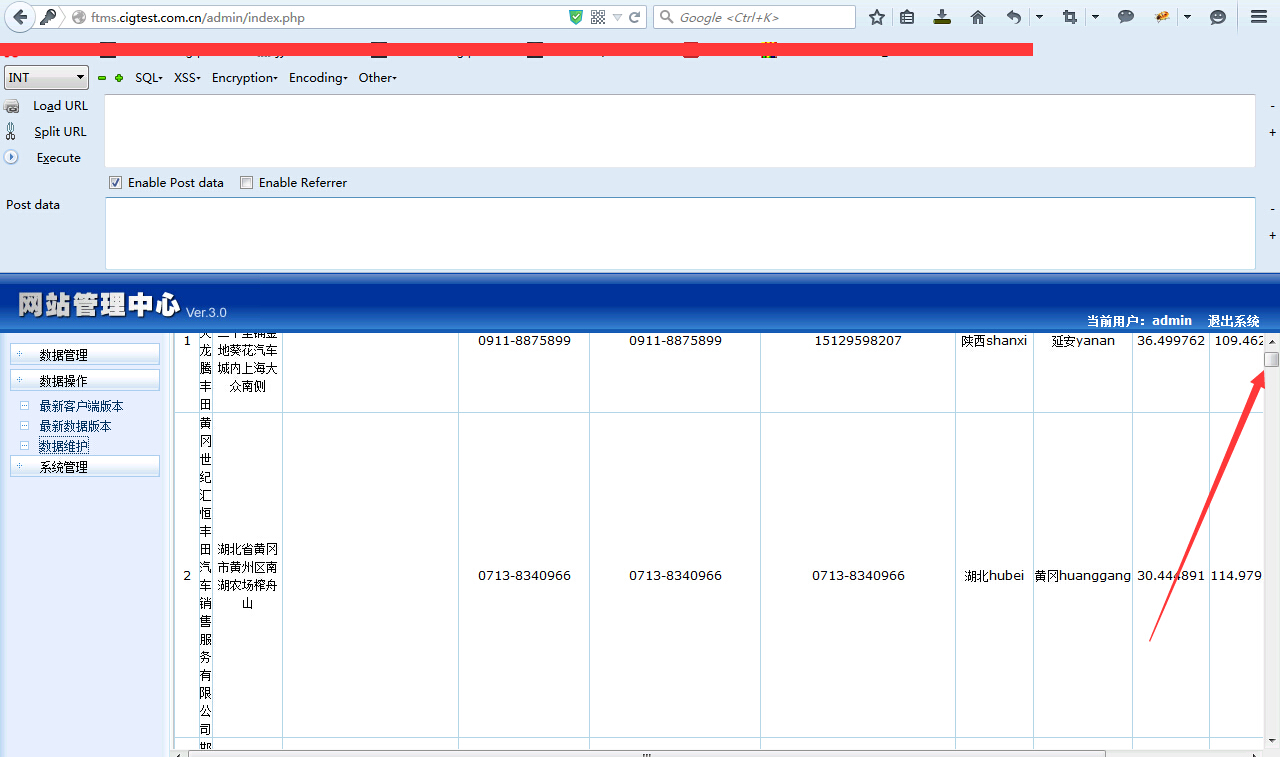This screenshot has height=757, width=1280.
Task: Click the undo curved arrow toolbar icon
Action: tap(1014, 17)
